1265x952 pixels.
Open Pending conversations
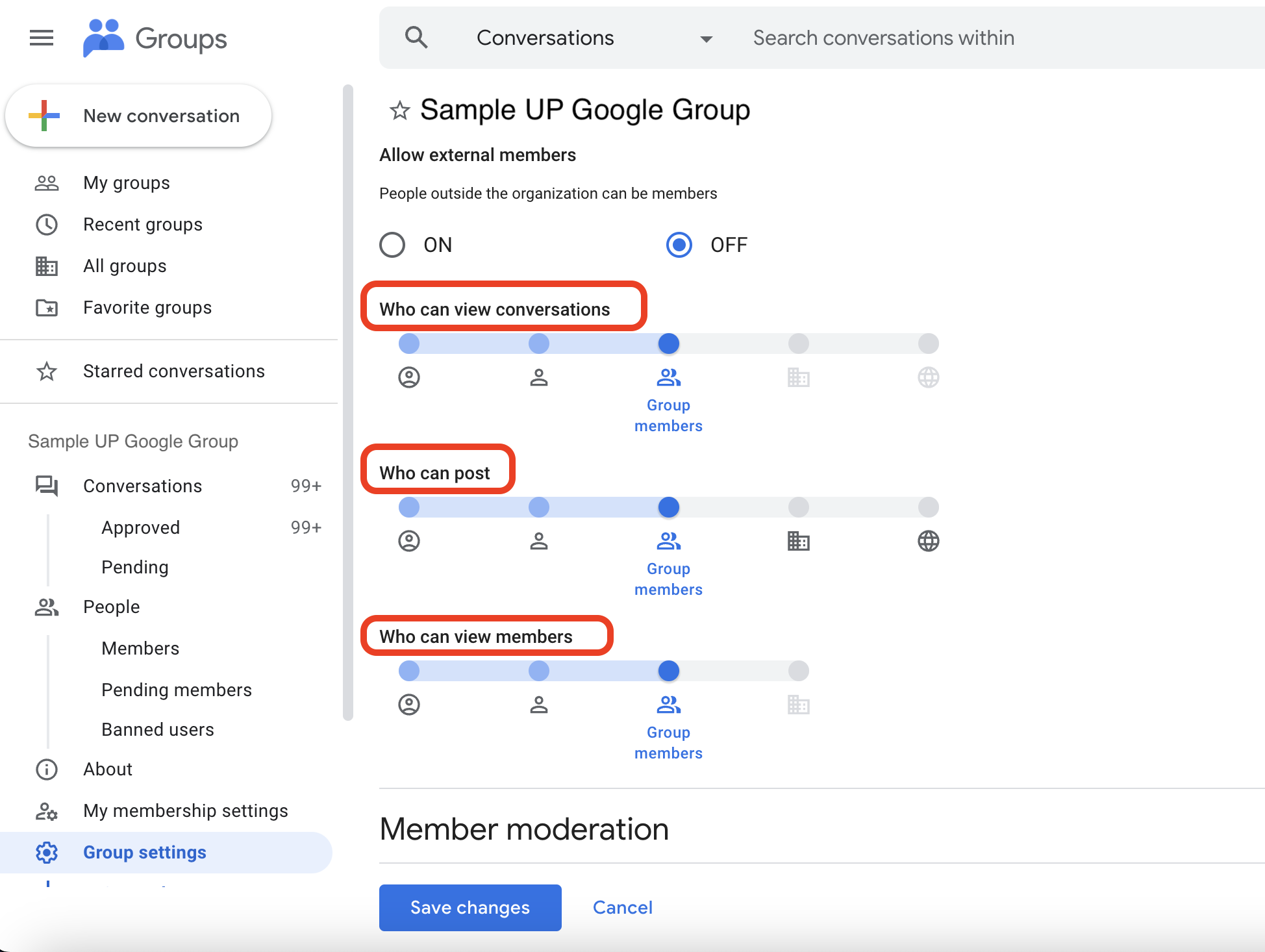(x=135, y=568)
